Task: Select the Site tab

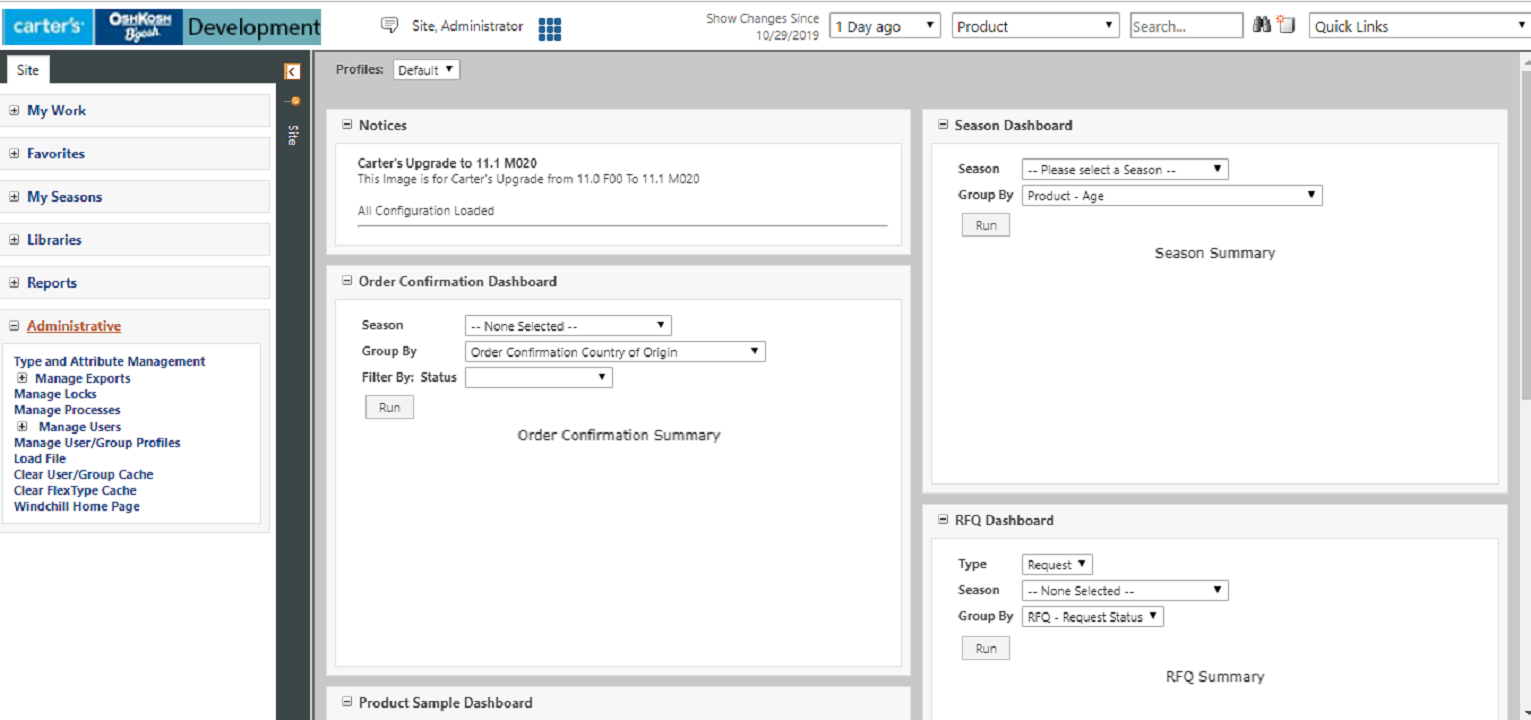Action: point(28,70)
